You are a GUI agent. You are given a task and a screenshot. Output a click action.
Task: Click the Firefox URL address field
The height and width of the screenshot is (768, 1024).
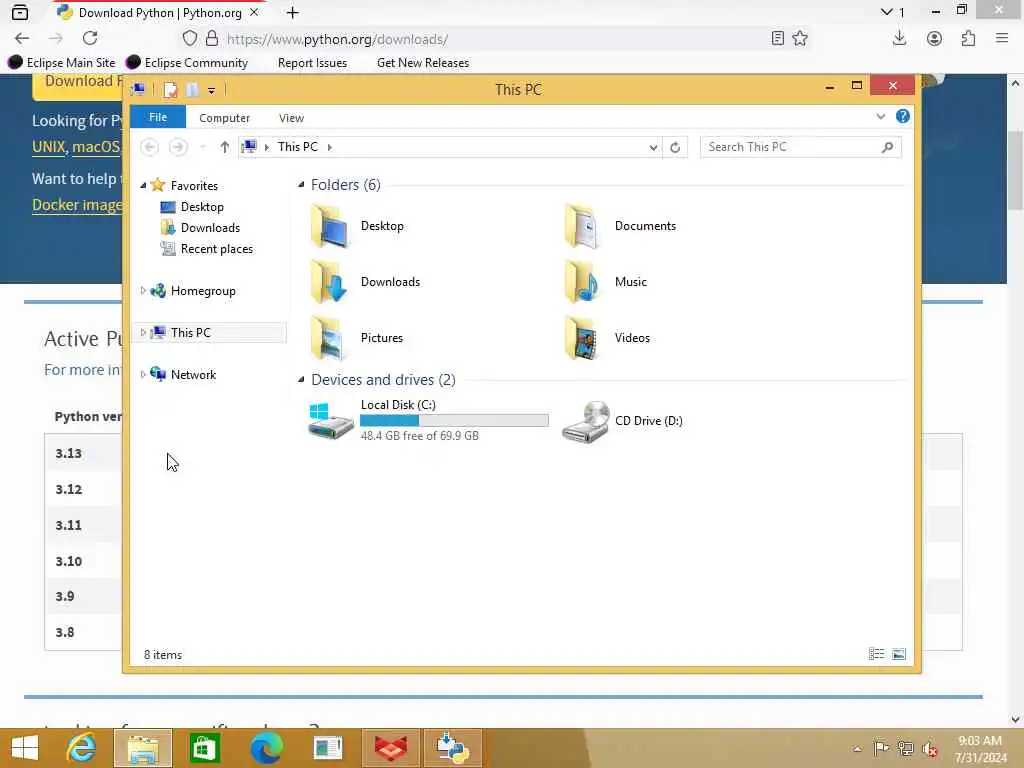pyautogui.click(x=494, y=39)
